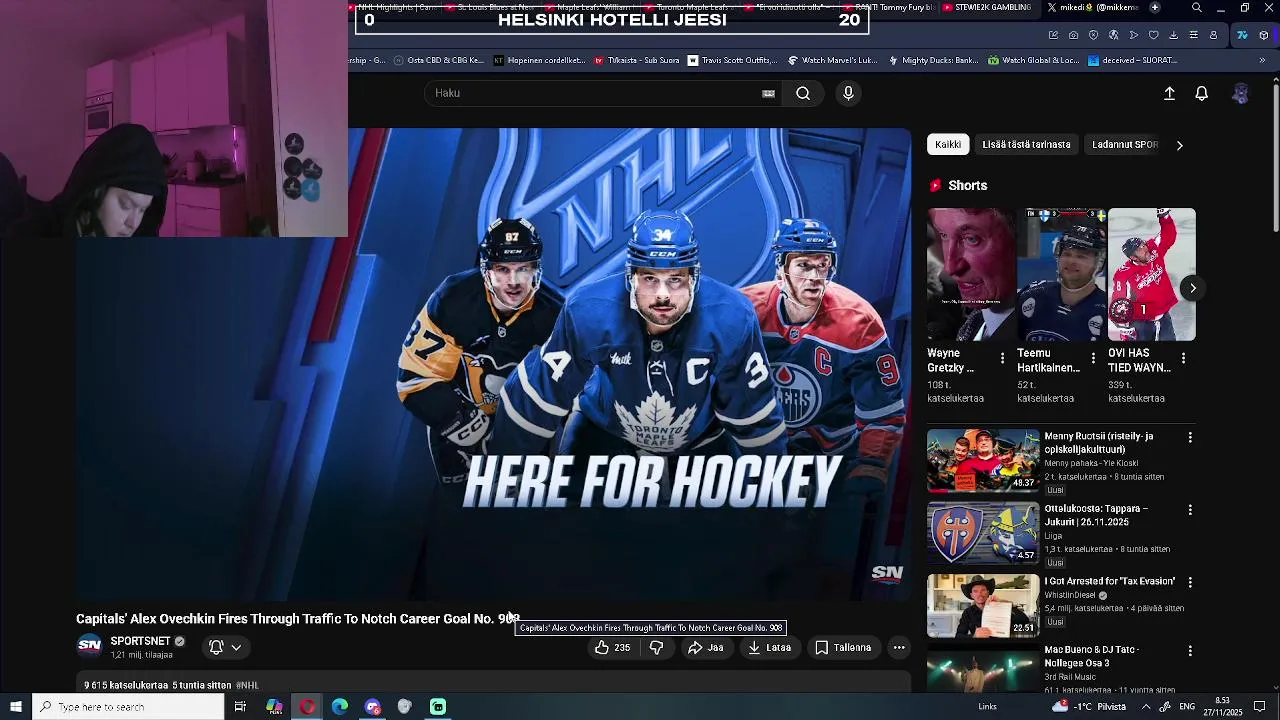Open Menny Ruotsii video thumbnail
The height and width of the screenshot is (720, 1280).
click(983, 461)
